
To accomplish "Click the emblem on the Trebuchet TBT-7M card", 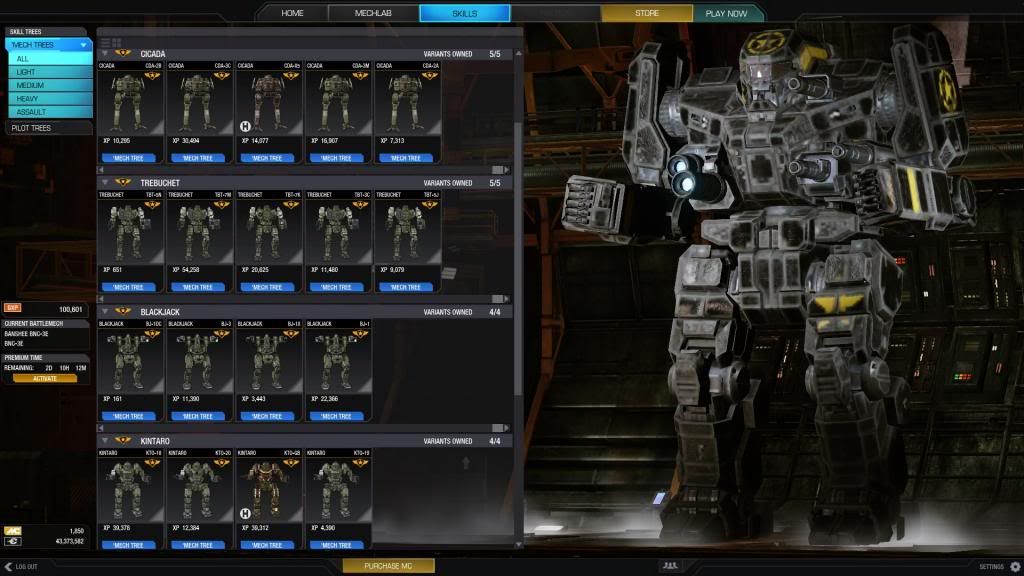I will (222, 204).
